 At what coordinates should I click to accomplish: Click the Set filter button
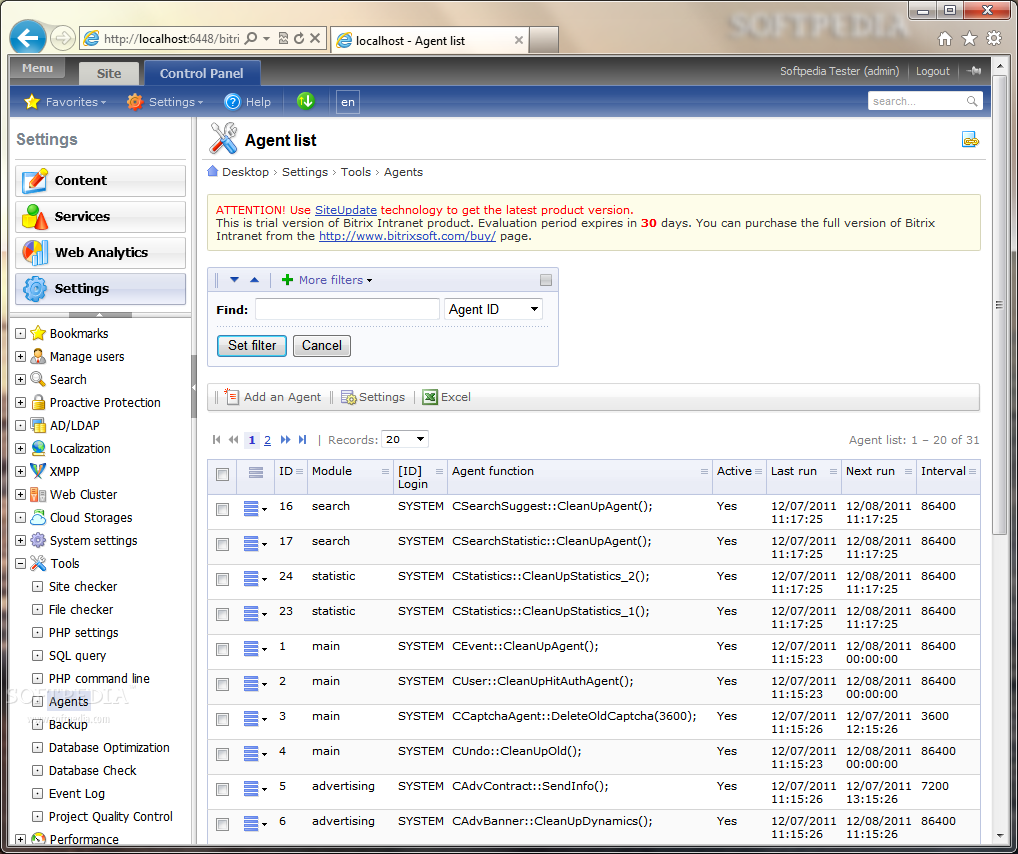tap(252, 345)
